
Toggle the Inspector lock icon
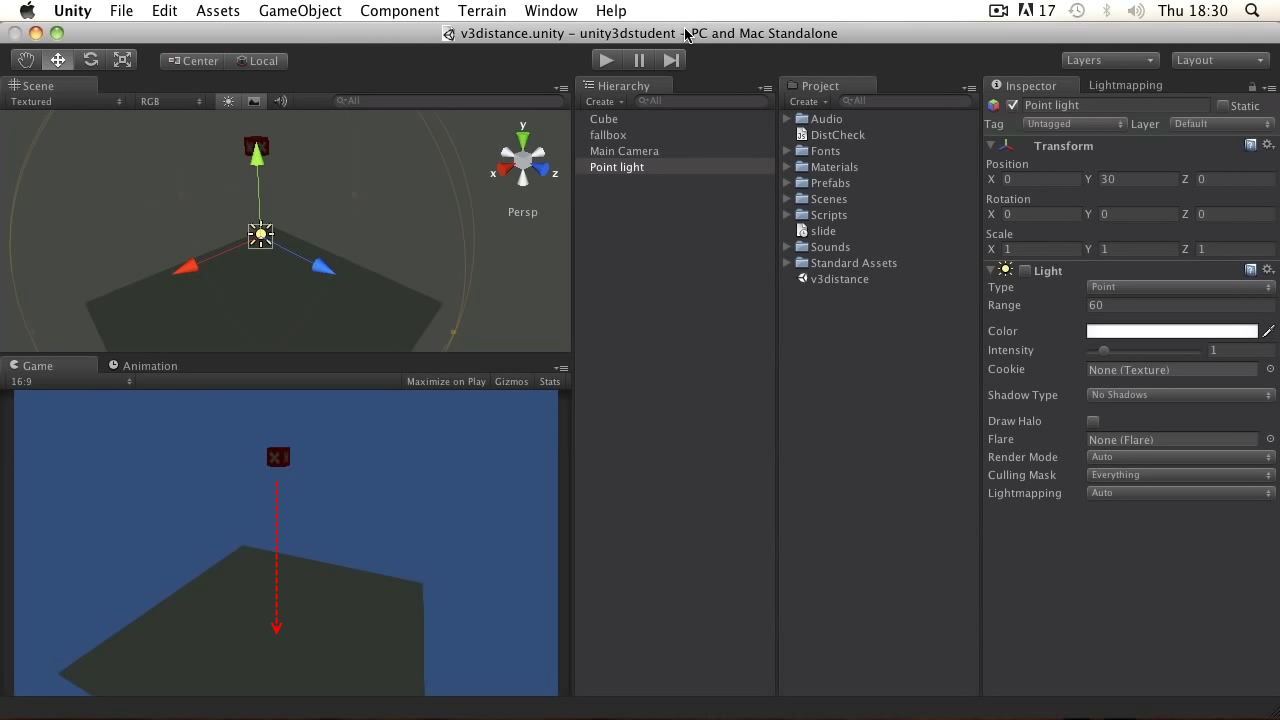(1252, 87)
